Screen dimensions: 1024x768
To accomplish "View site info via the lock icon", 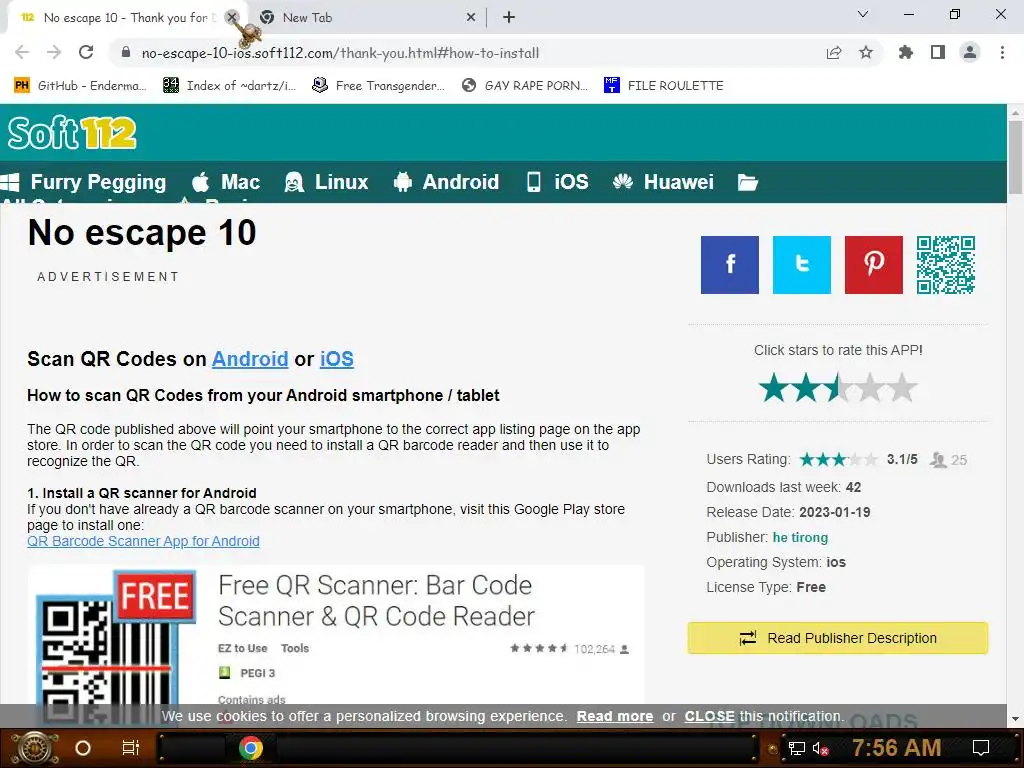I will (126, 53).
